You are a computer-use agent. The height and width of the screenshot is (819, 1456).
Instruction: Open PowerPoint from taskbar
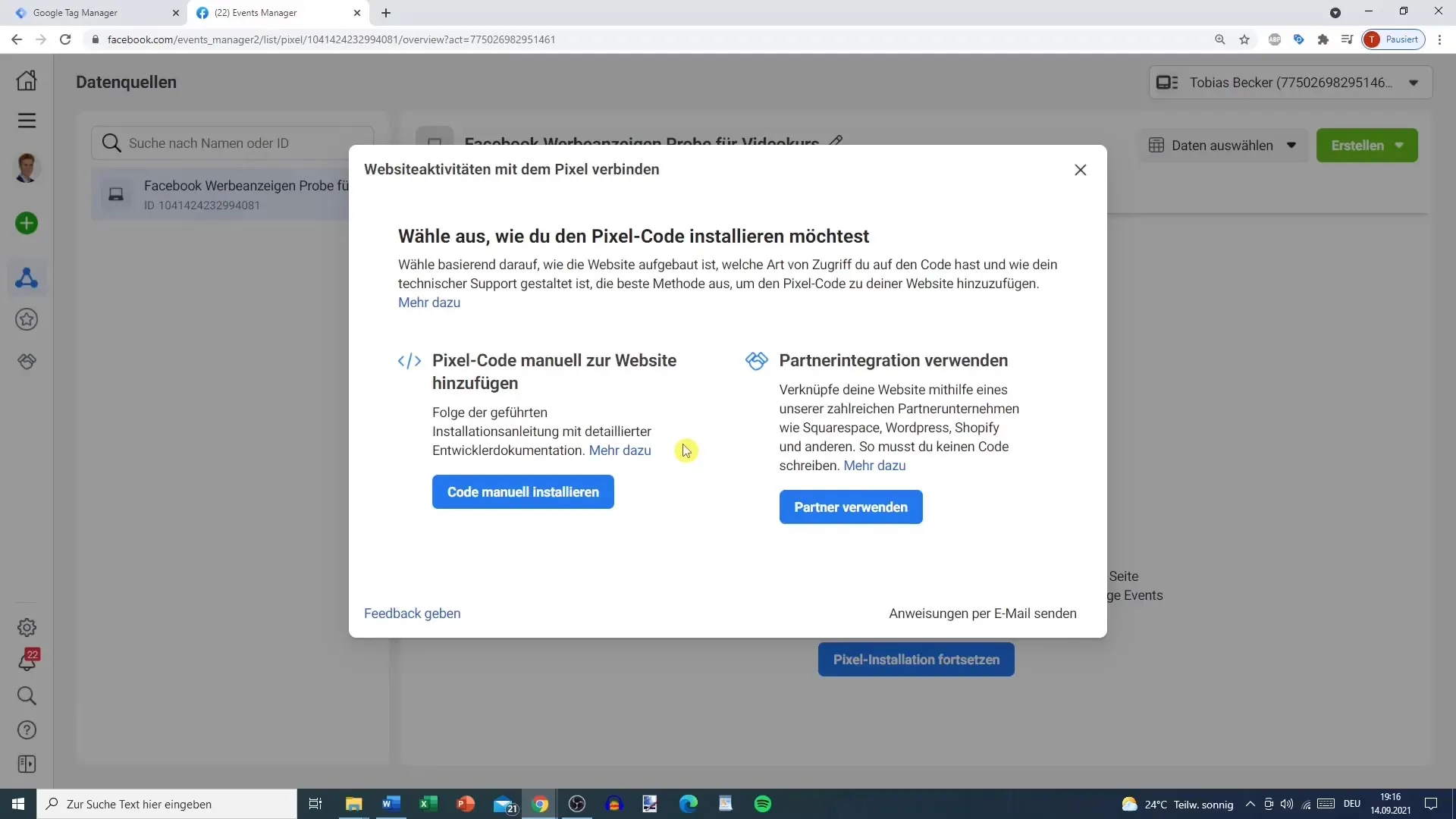click(x=466, y=804)
